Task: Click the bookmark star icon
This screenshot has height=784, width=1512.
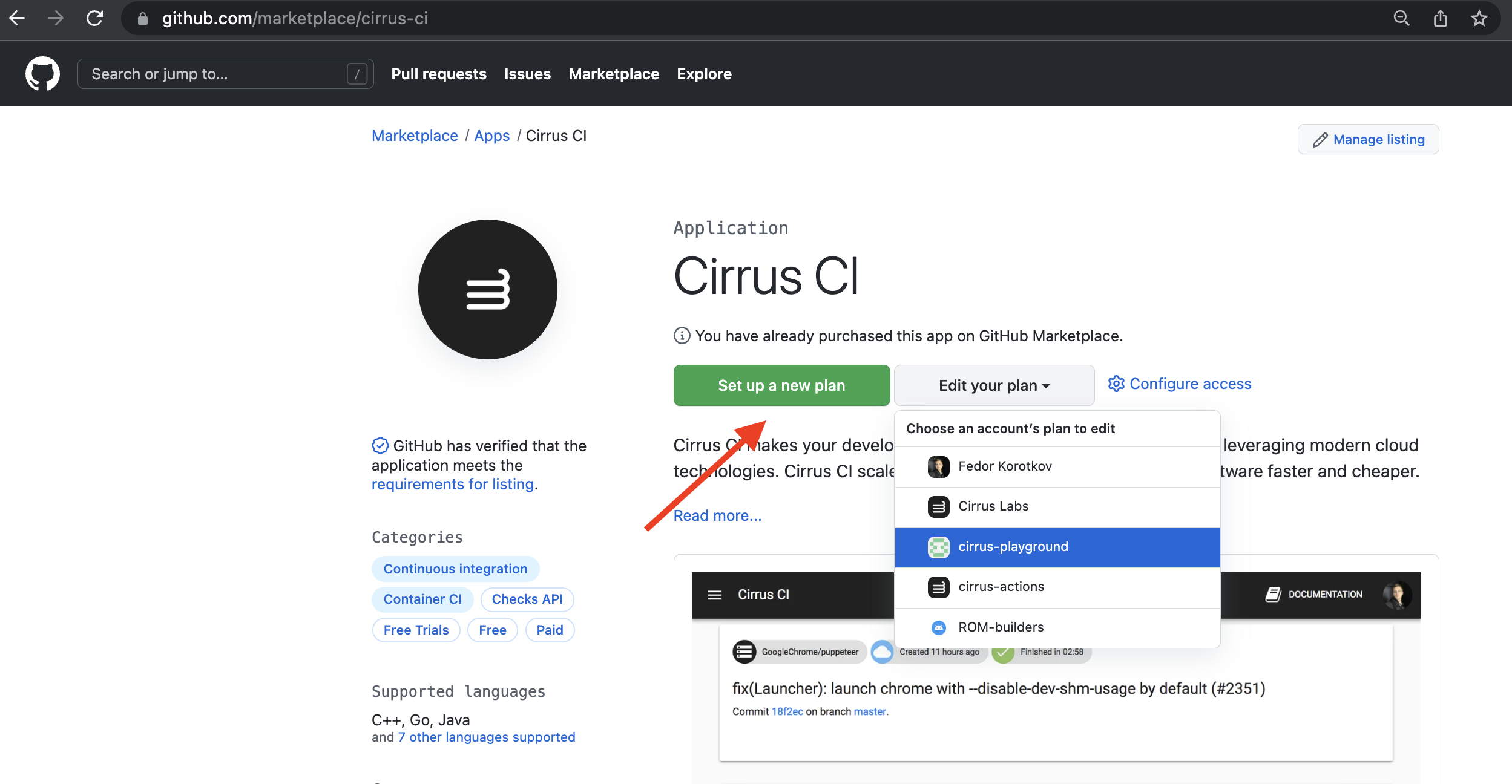Action: [x=1479, y=18]
